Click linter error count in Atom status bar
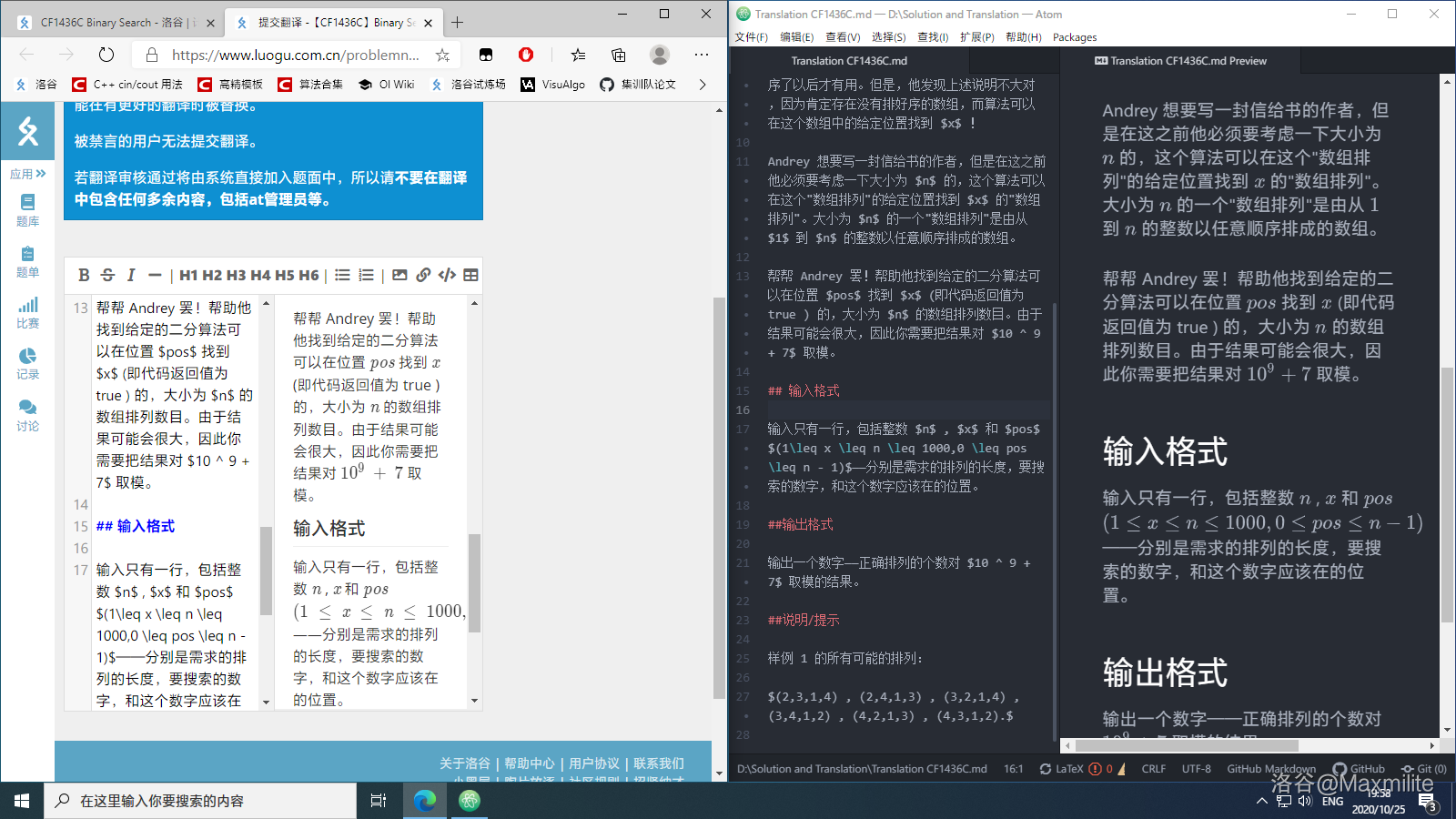 click(1100, 769)
